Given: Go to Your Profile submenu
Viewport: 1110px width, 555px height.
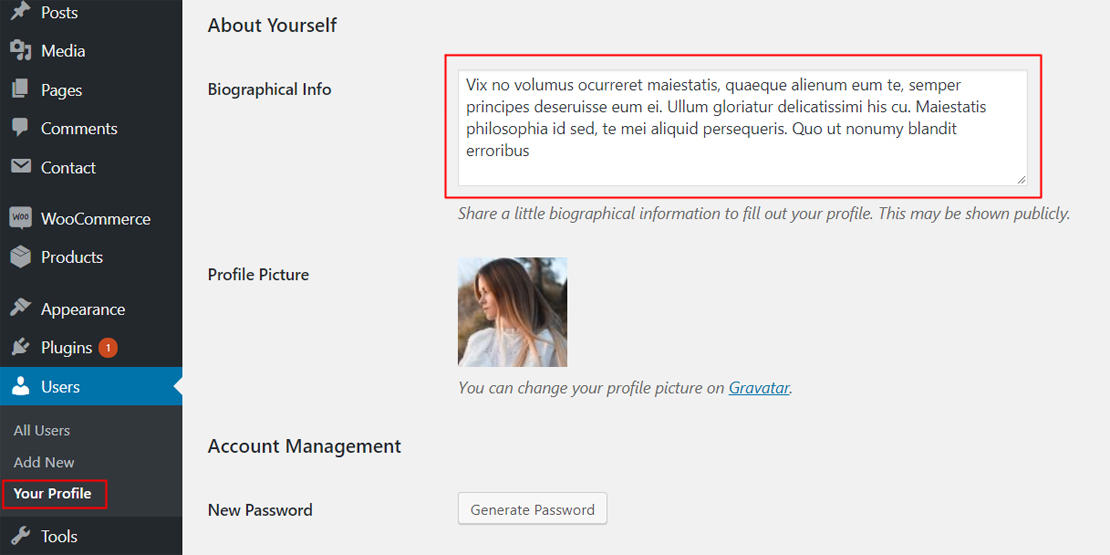Looking at the screenshot, I should tap(52, 494).
